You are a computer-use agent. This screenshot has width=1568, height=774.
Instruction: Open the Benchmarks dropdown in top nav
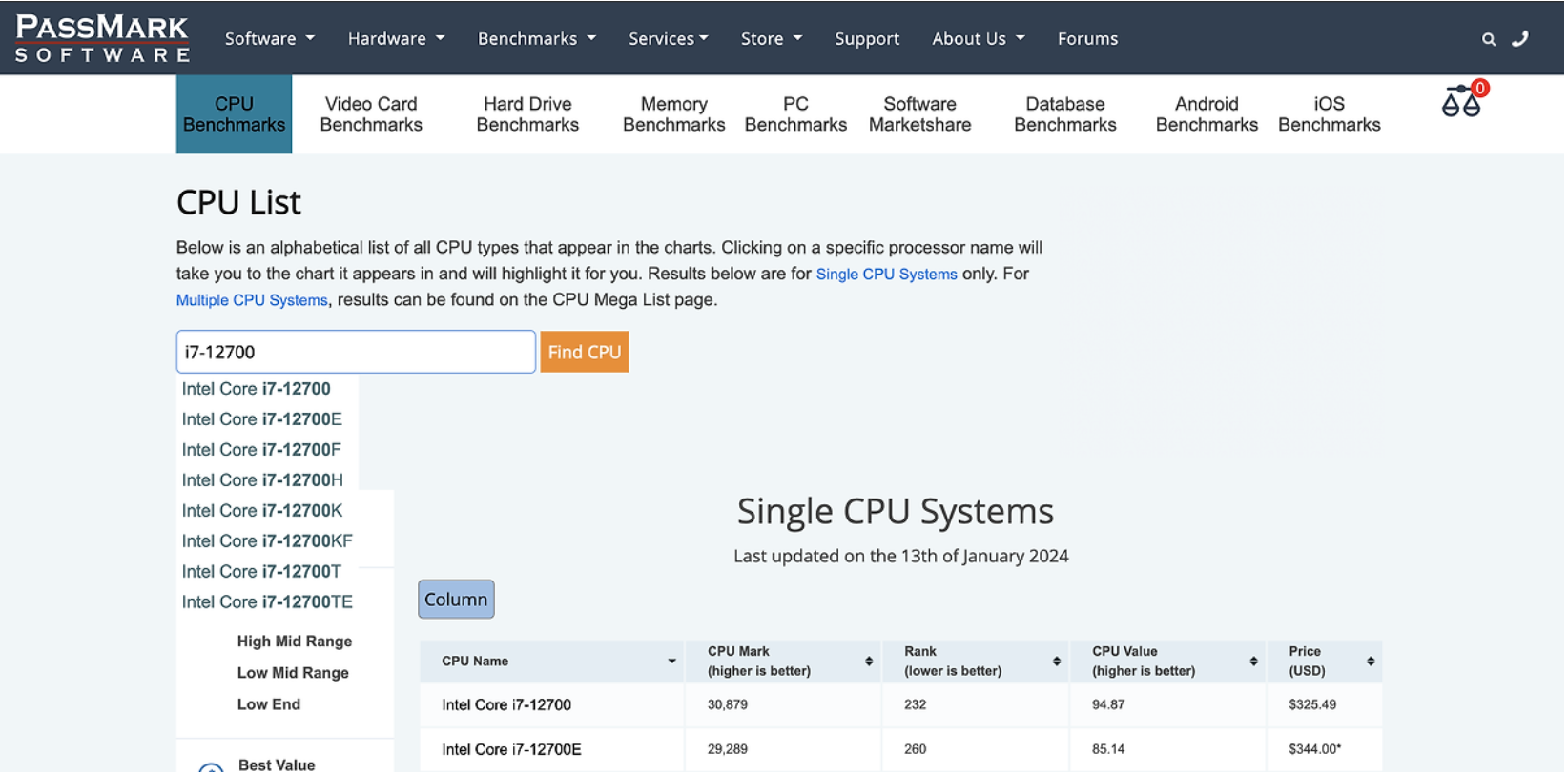tap(538, 39)
